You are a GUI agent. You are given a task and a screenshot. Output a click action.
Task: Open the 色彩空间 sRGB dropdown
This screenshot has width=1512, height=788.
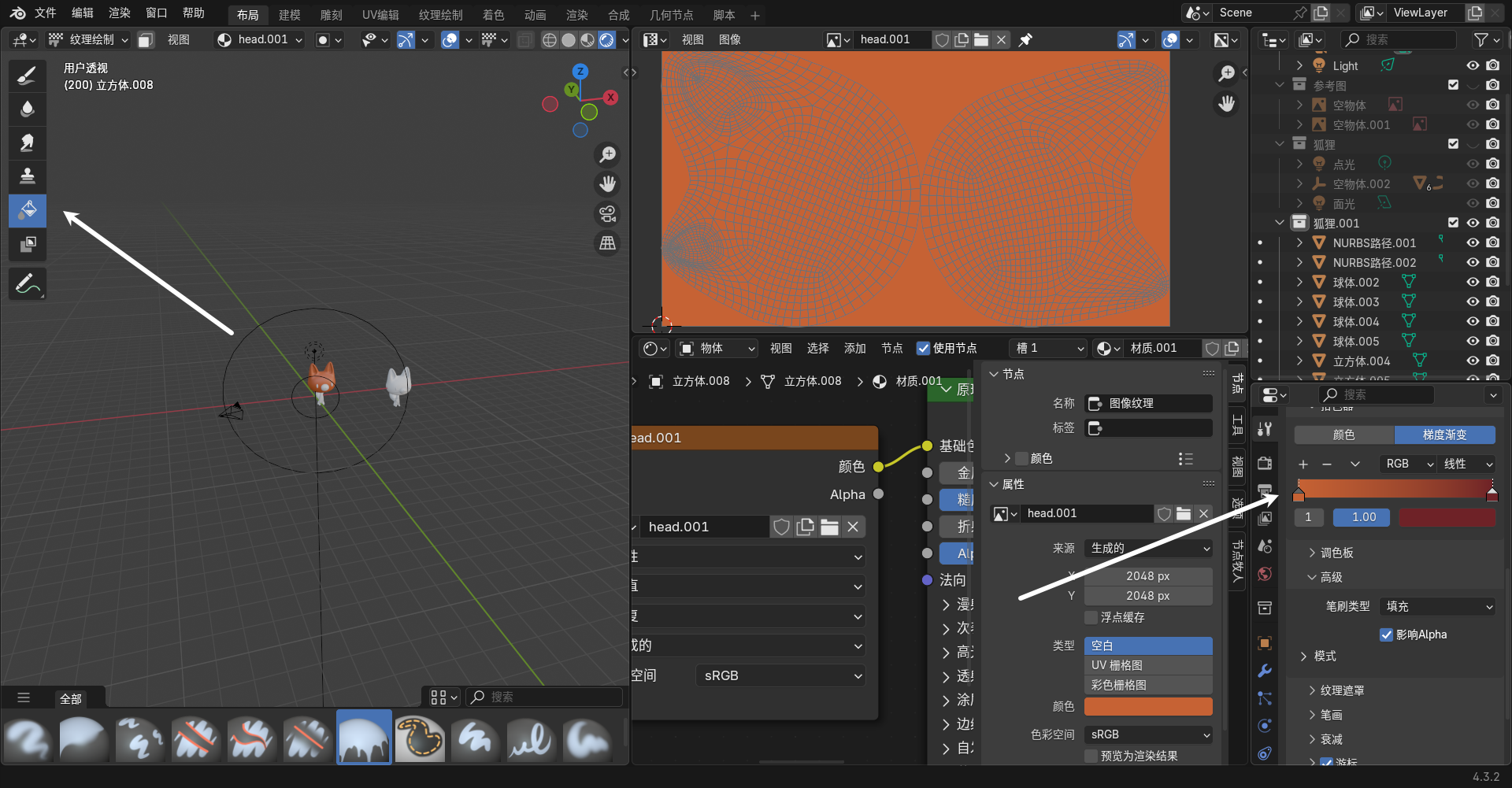click(x=1148, y=734)
